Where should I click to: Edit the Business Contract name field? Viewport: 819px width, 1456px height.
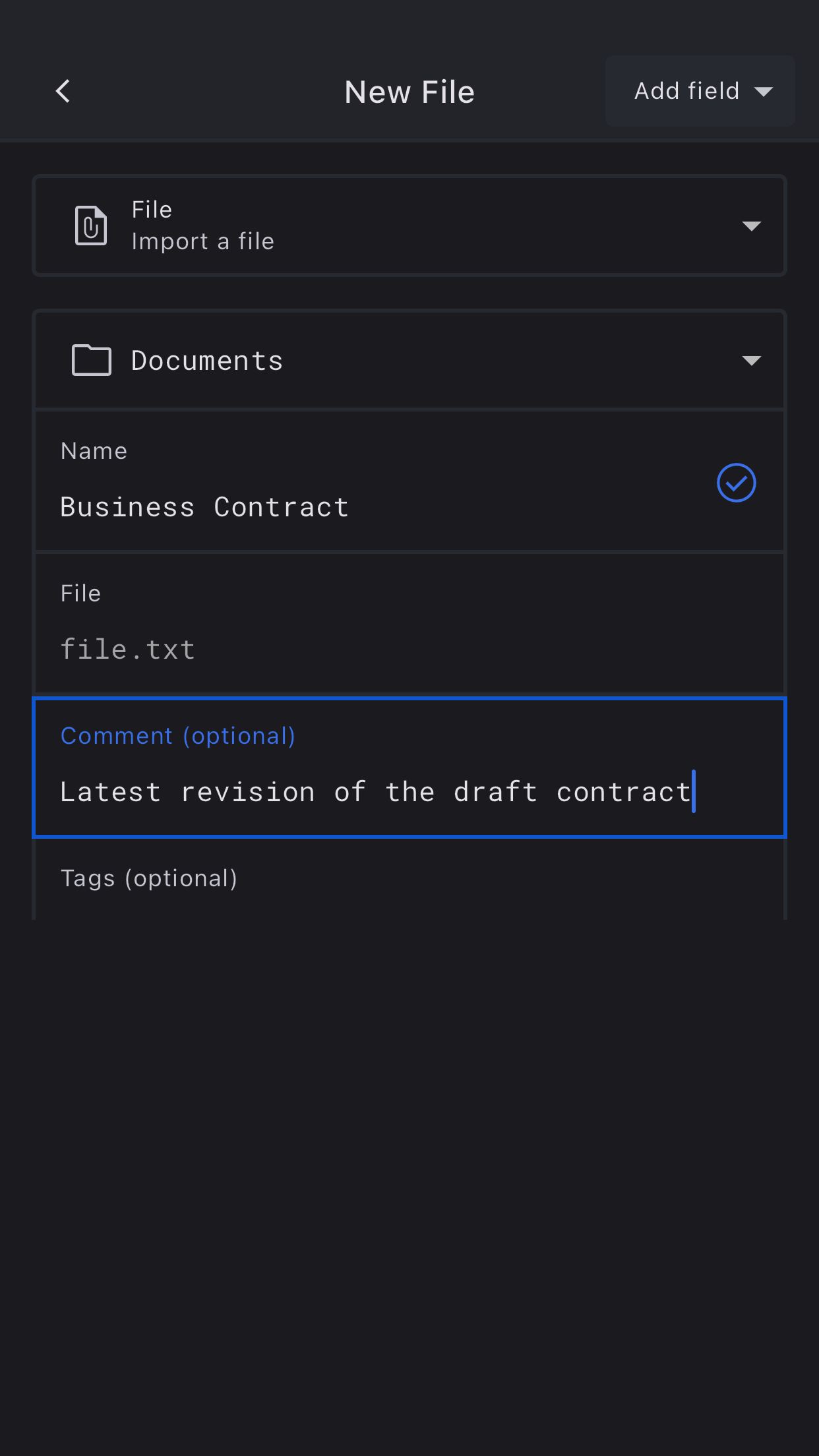204,507
